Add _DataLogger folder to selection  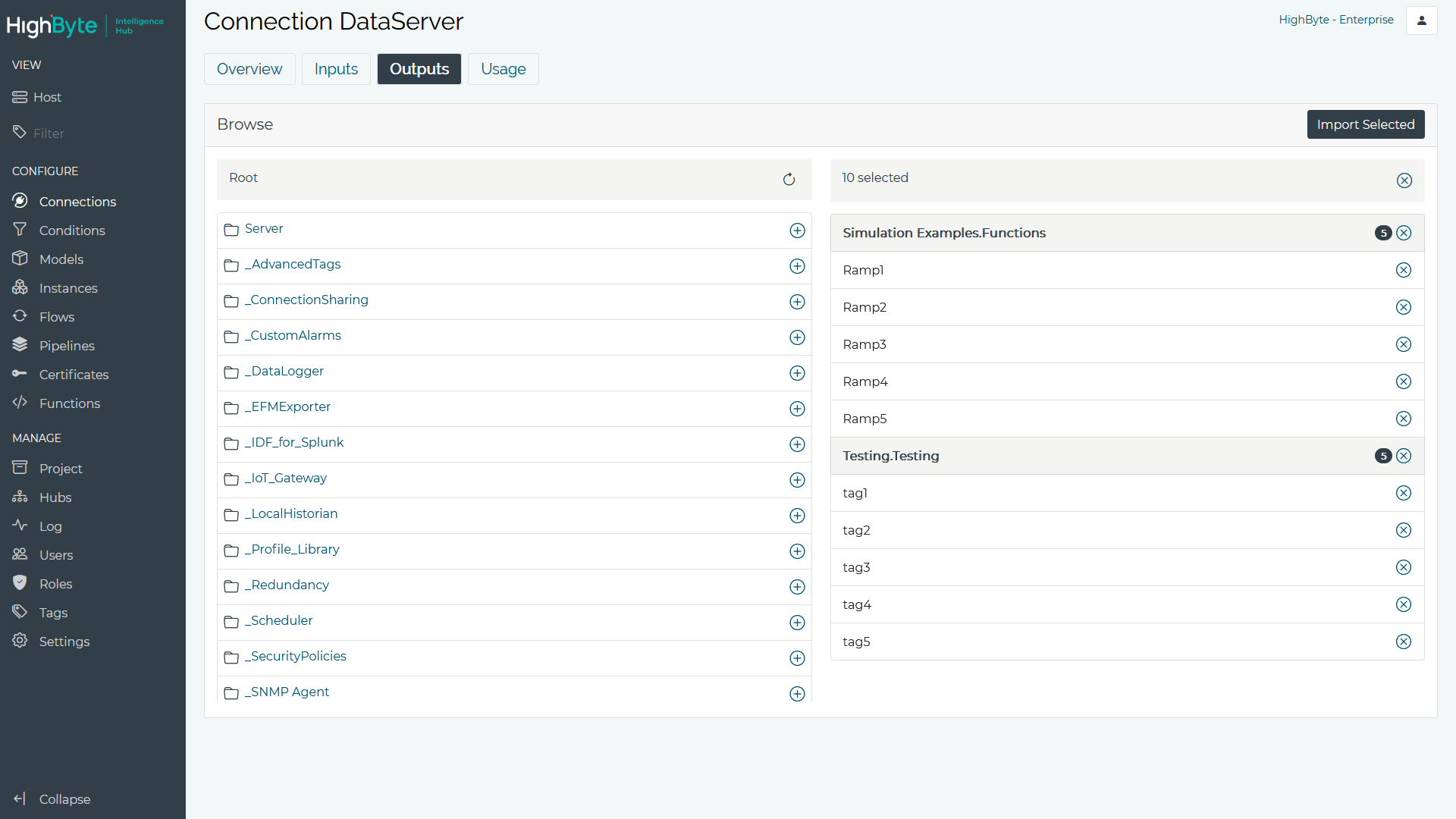(x=796, y=372)
